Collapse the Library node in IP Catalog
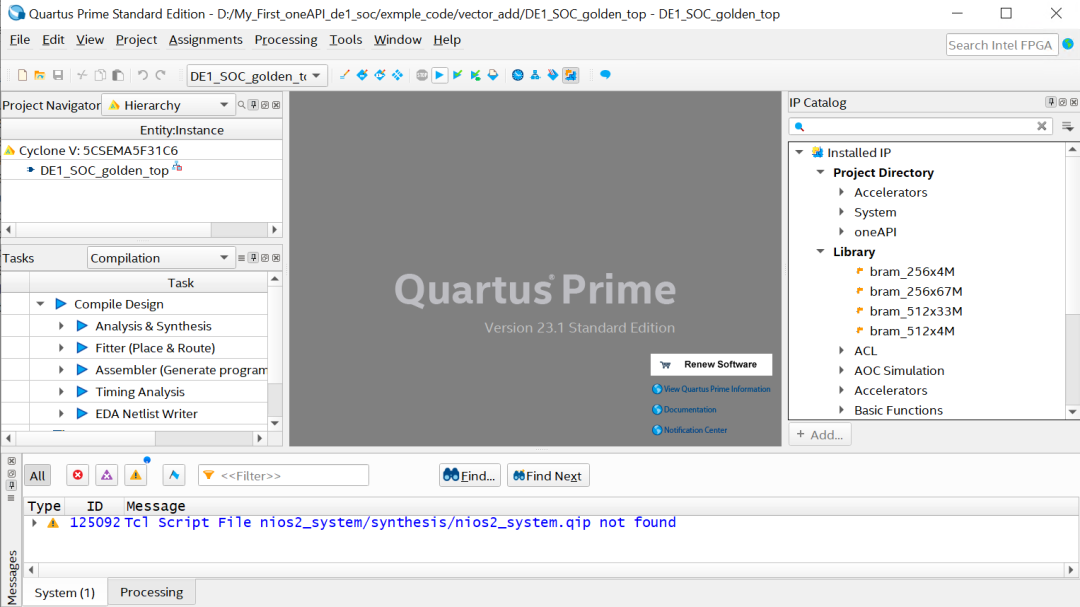 (820, 251)
